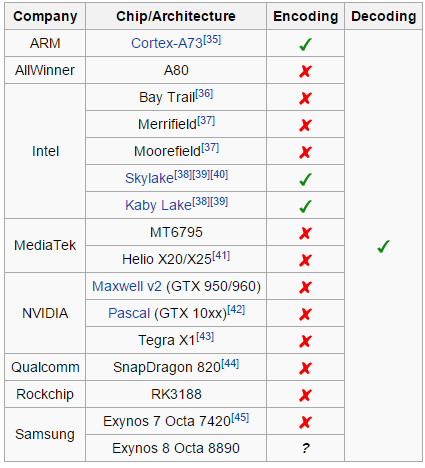Open citation [43] beside Tegra X1
The width and height of the screenshot is (425, 468).
(x=205, y=337)
